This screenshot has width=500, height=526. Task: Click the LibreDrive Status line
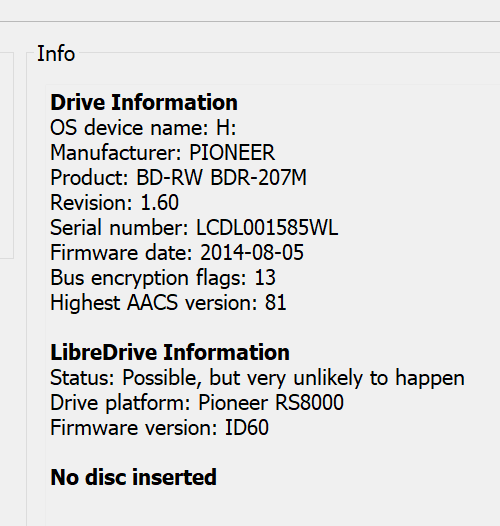pos(257,378)
